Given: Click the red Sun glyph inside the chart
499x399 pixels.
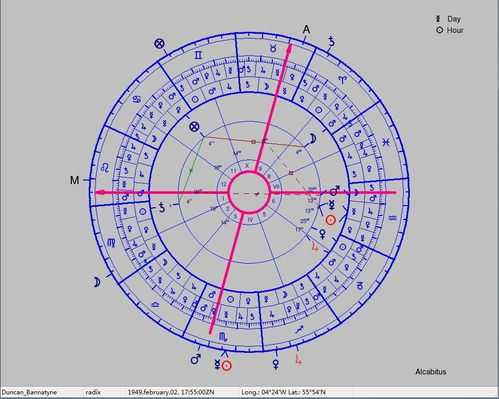Looking at the screenshot, I should pos(330,220).
